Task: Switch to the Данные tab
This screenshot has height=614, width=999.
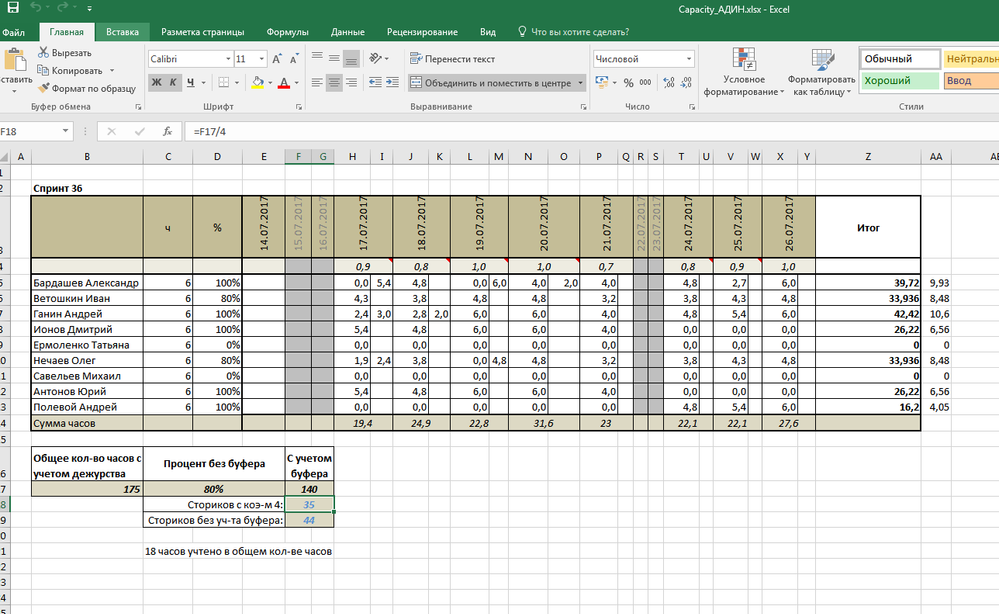Action: point(348,32)
